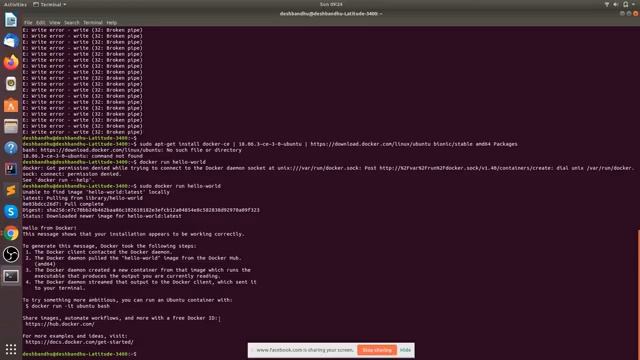Image resolution: width=640 pixels, height=360 pixels.
Task: Open Skype from the dock
Action: (11, 212)
